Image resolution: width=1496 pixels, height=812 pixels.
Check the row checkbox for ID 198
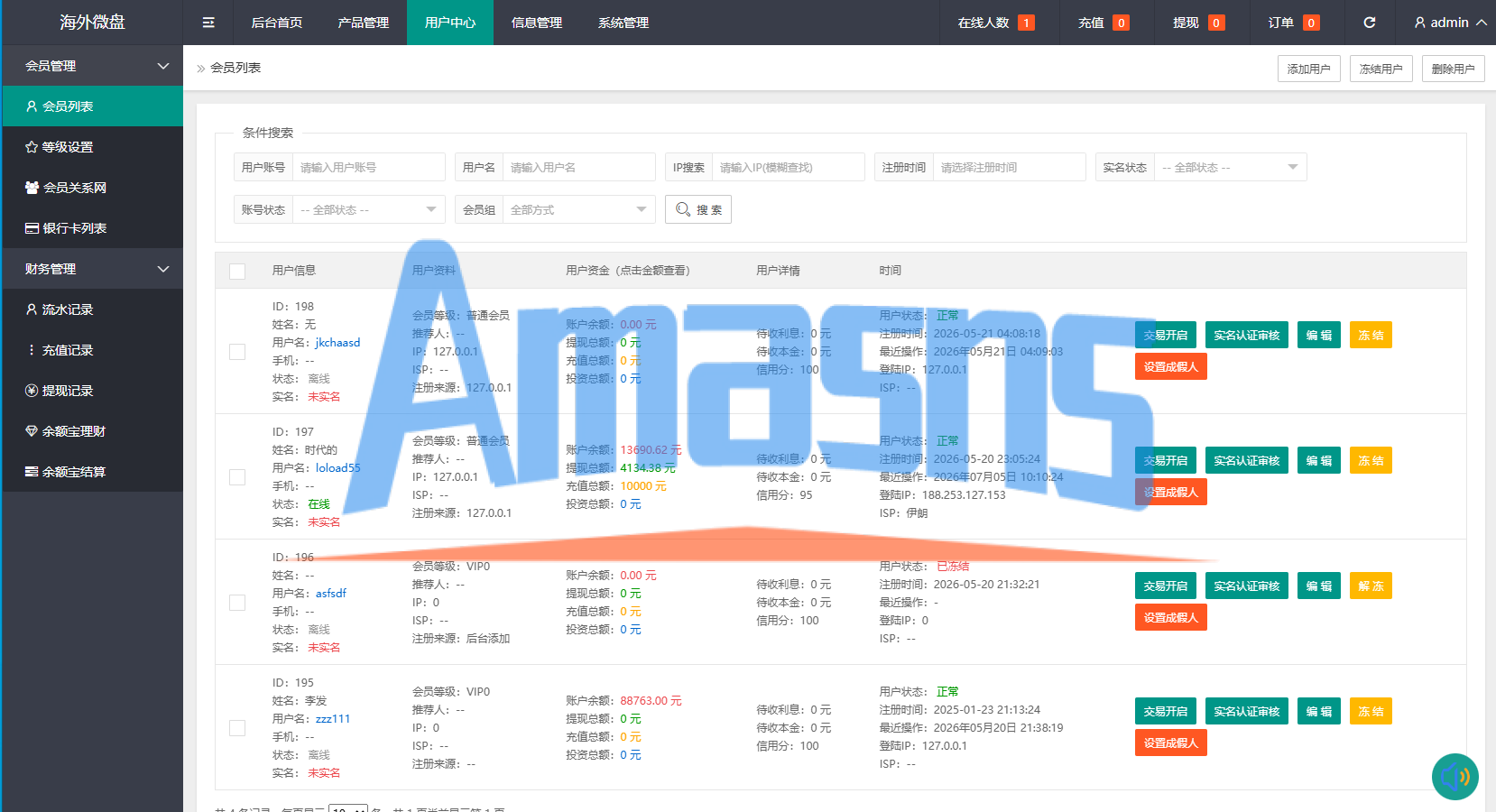tap(237, 352)
